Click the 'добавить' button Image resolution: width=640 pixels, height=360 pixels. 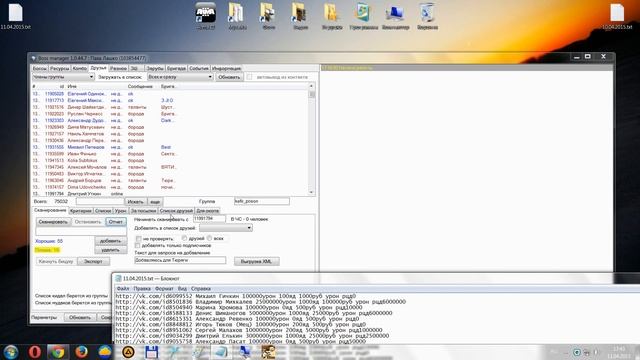pos(110,241)
